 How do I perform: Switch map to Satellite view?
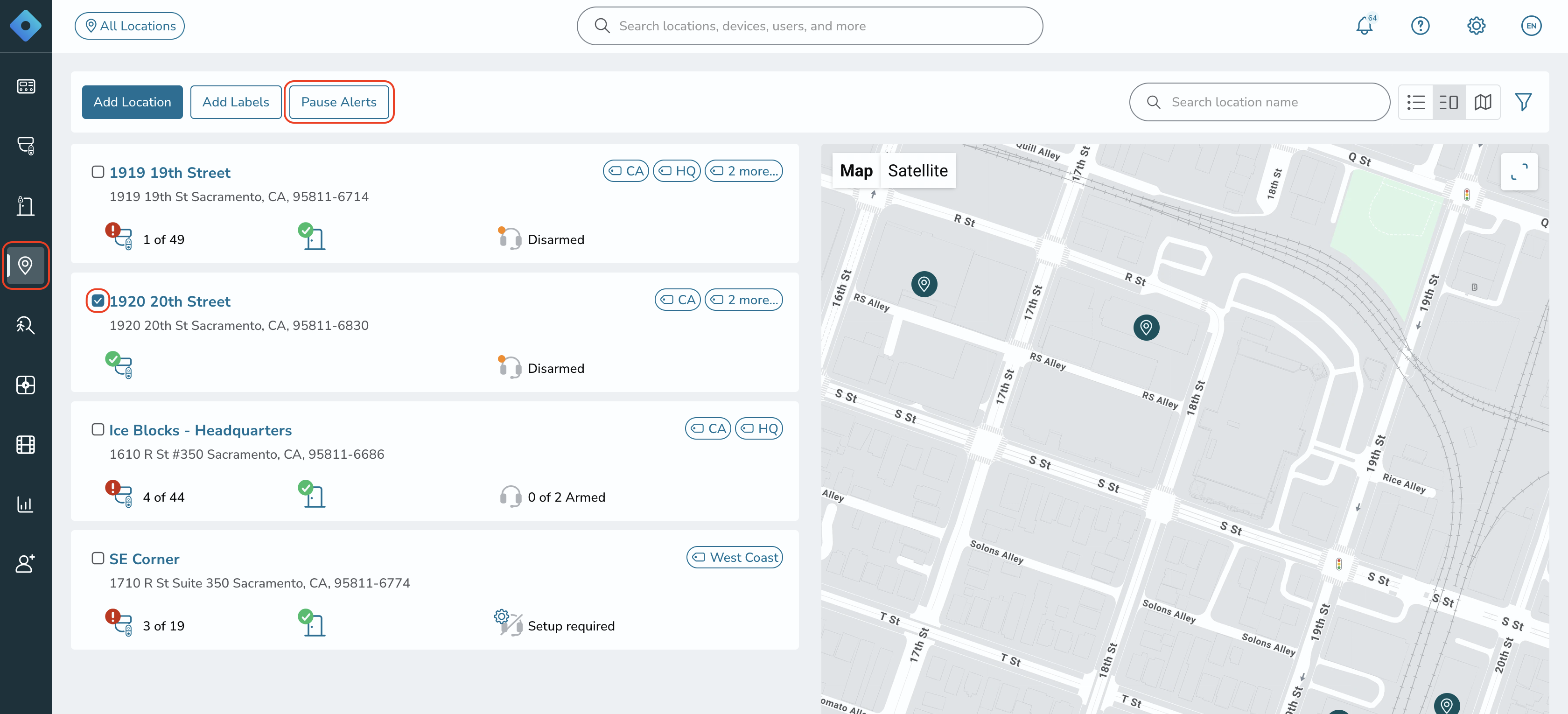(x=917, y=170)
